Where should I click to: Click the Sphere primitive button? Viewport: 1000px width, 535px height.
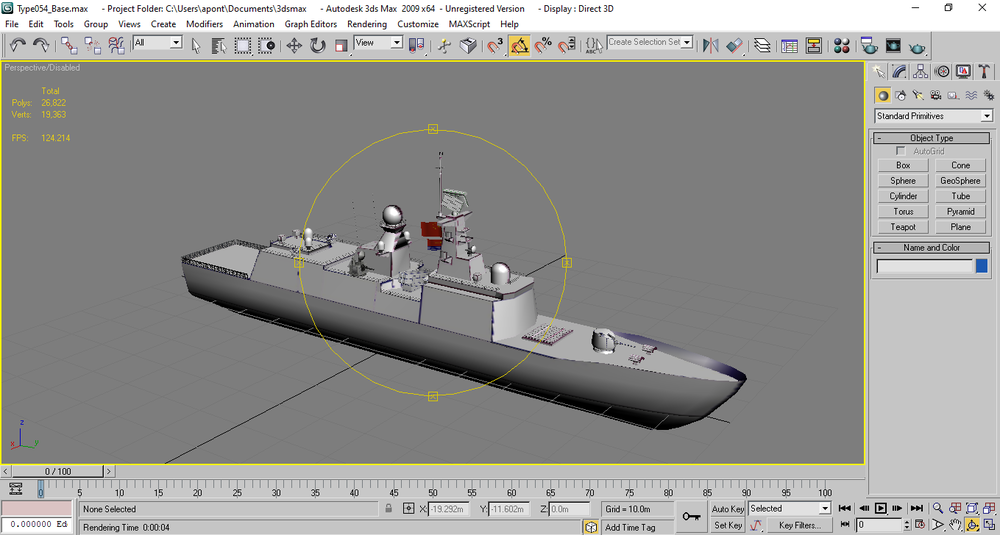(x=903, y=180)
